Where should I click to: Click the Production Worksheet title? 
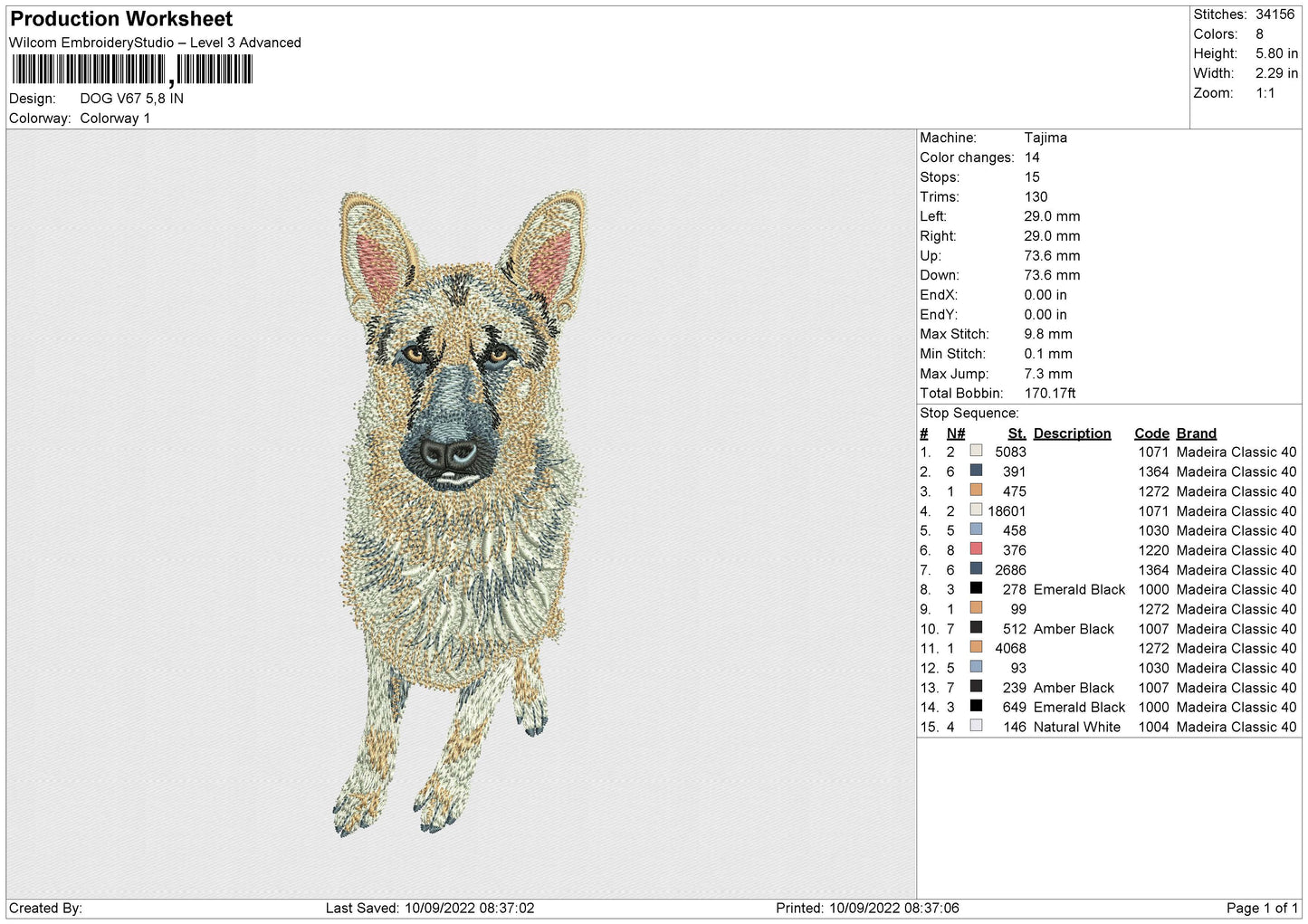121,19
